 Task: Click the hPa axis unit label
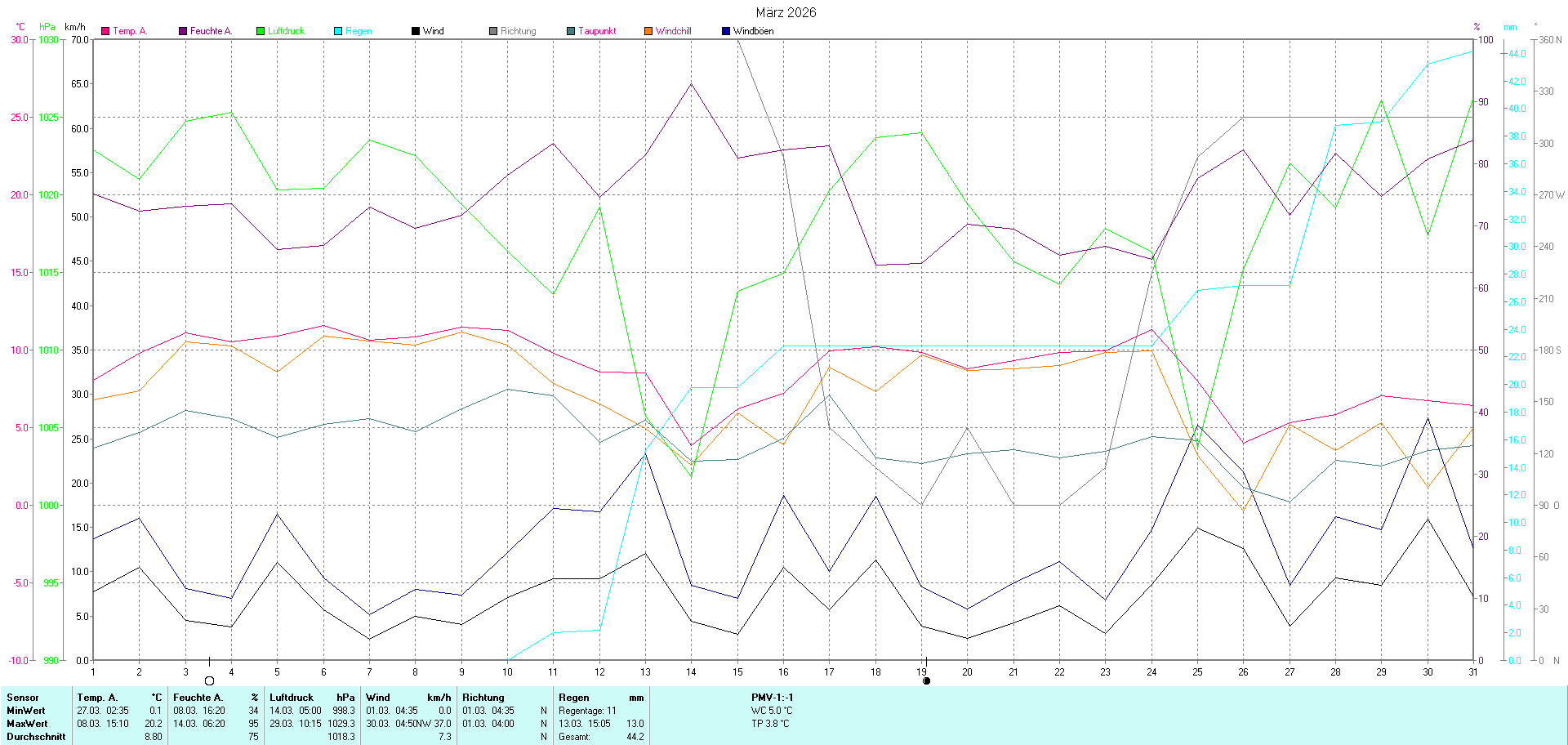point(47,27)
